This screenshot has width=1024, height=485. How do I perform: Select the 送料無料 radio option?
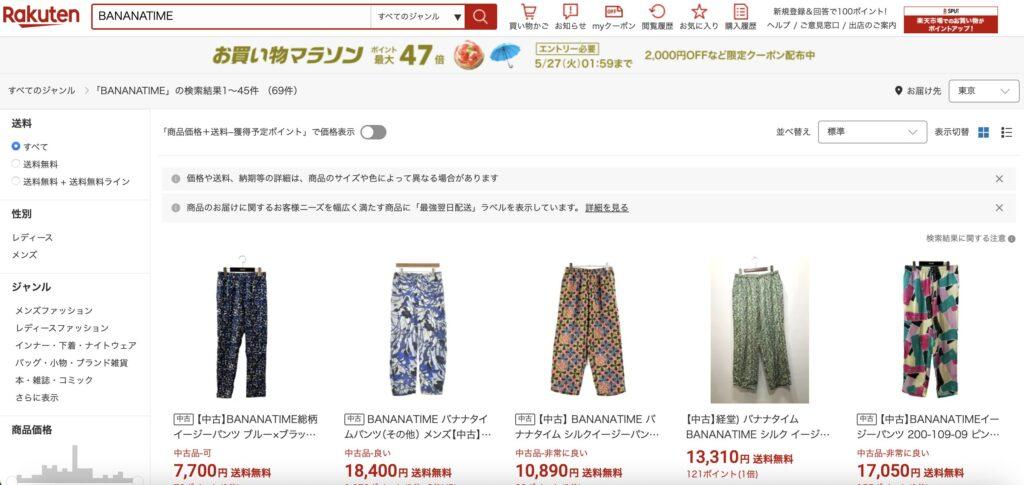pyautogui.click(x=16, y=164)
